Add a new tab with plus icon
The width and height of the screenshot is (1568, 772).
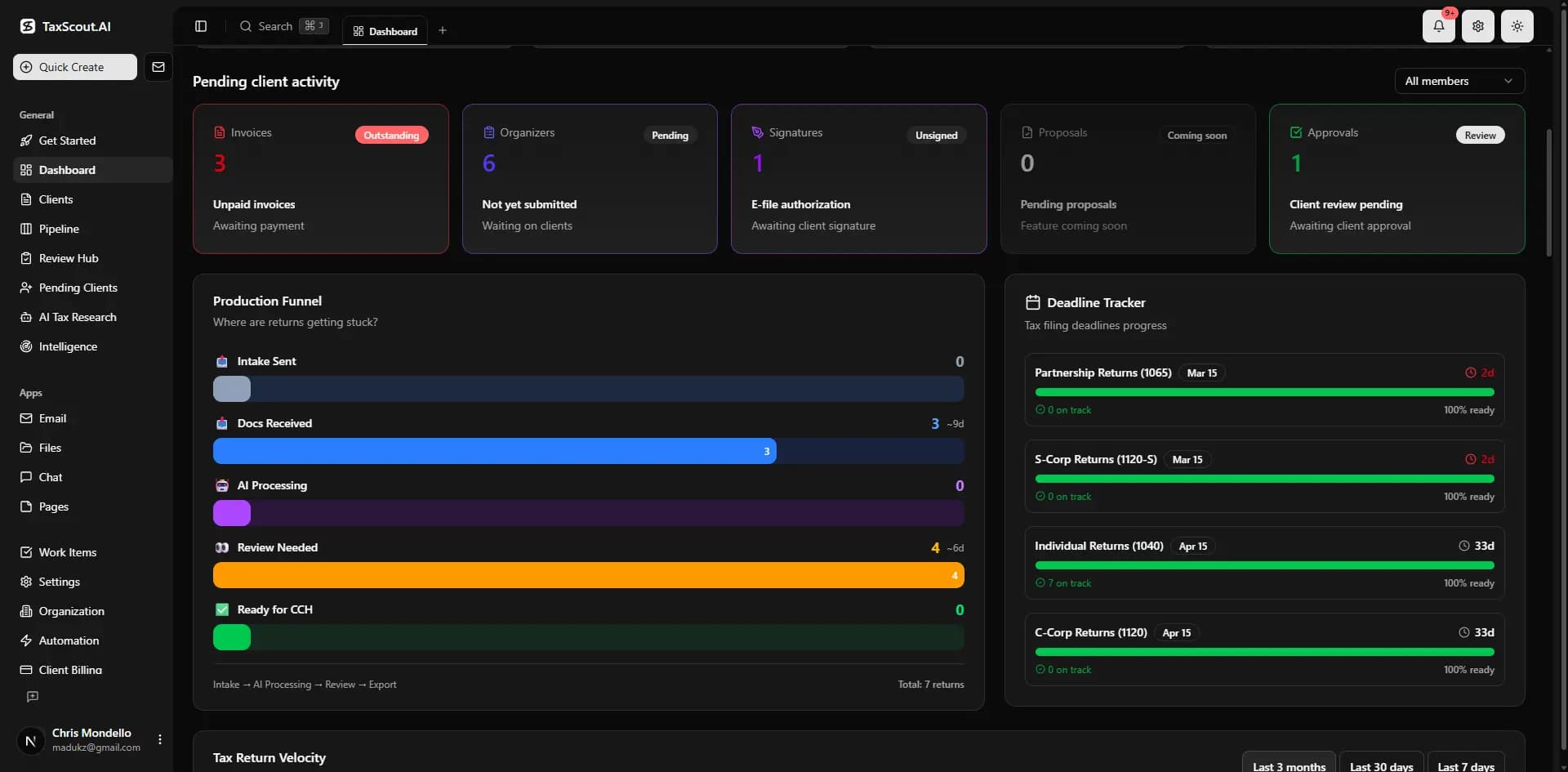tap(443, 31)
